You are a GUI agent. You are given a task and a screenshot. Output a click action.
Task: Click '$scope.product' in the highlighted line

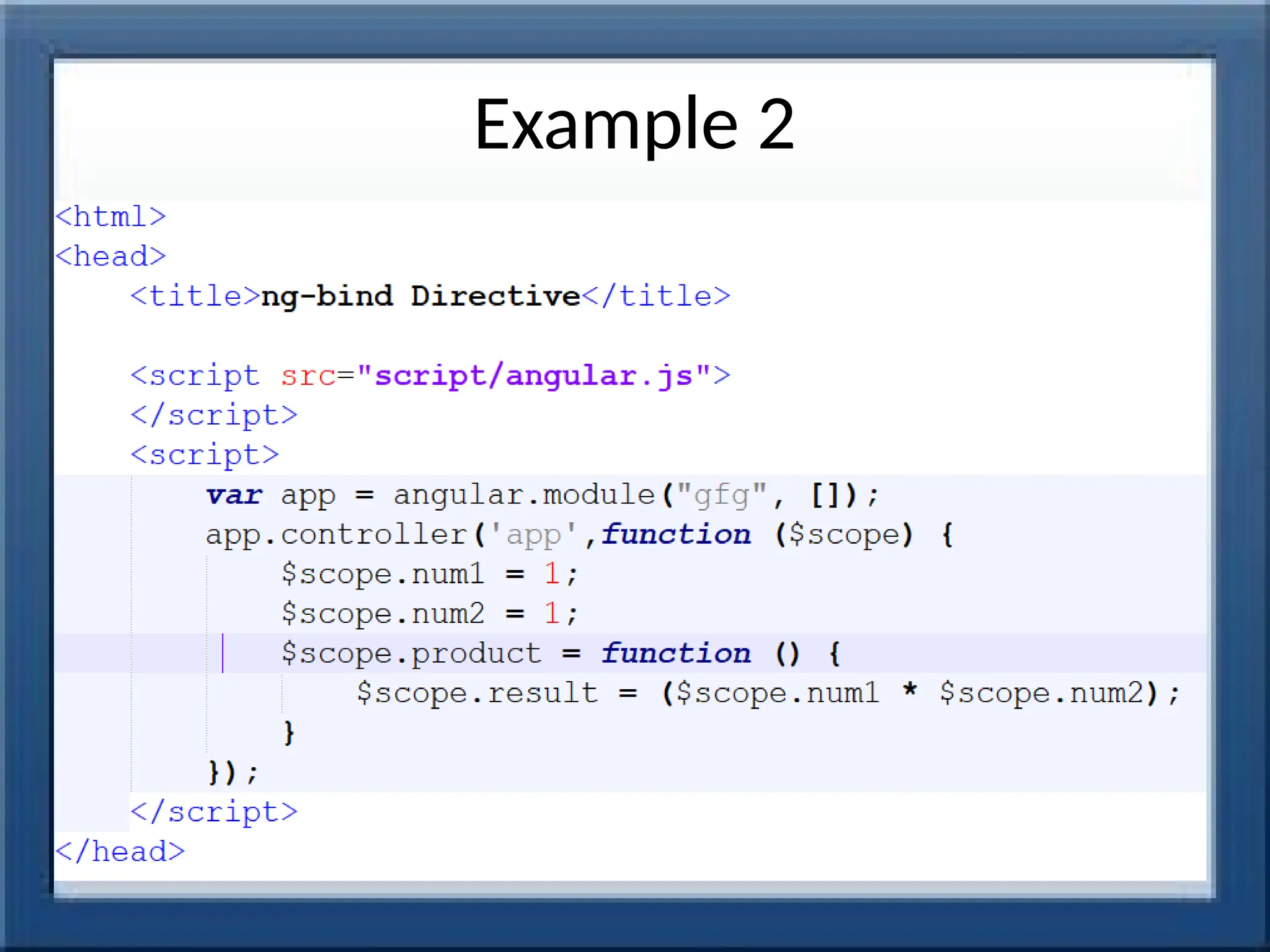point(411,654)
